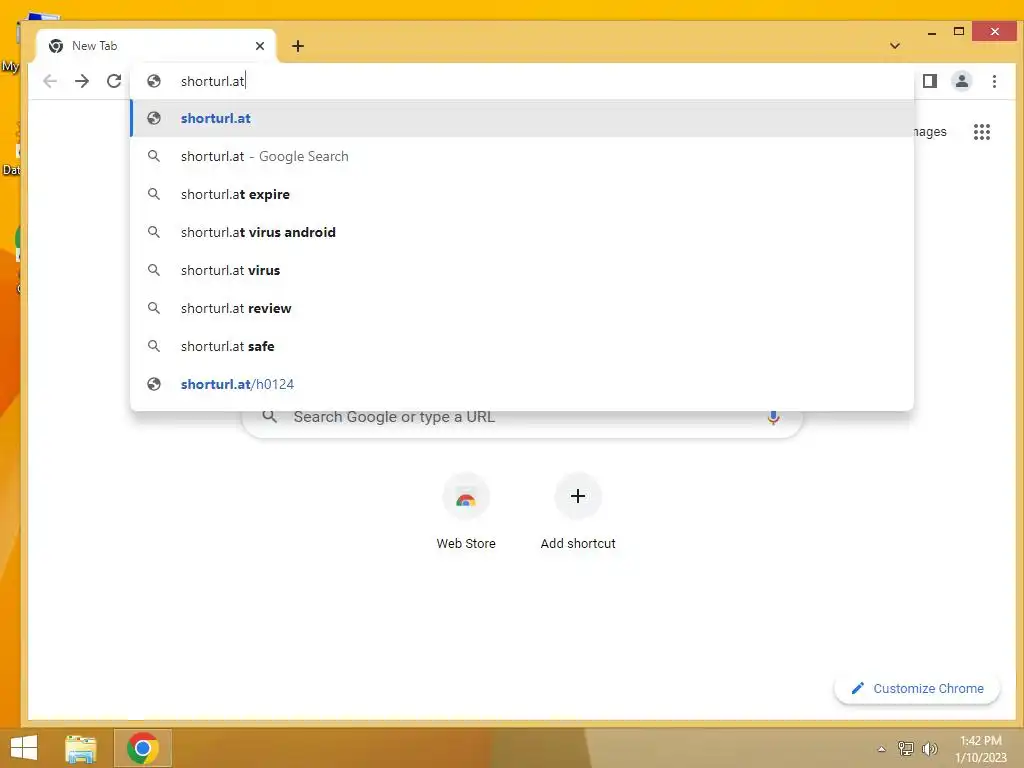This screenshot has width=1024, height=768.
Task: Click the Chrome taskbar icon
Action: pyautogui.click(x=142, y=748)
